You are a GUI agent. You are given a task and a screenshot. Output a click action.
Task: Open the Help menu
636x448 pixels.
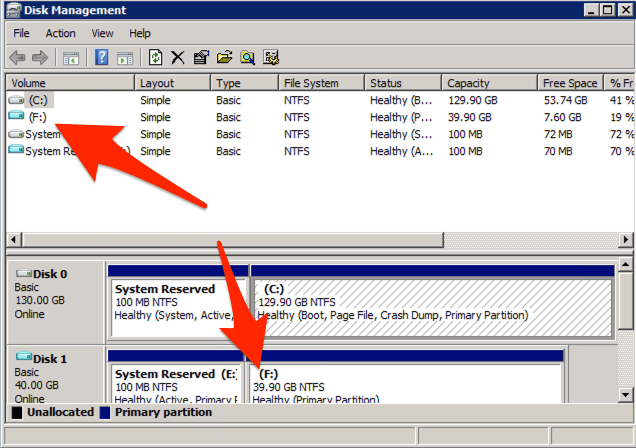point(140,33)
